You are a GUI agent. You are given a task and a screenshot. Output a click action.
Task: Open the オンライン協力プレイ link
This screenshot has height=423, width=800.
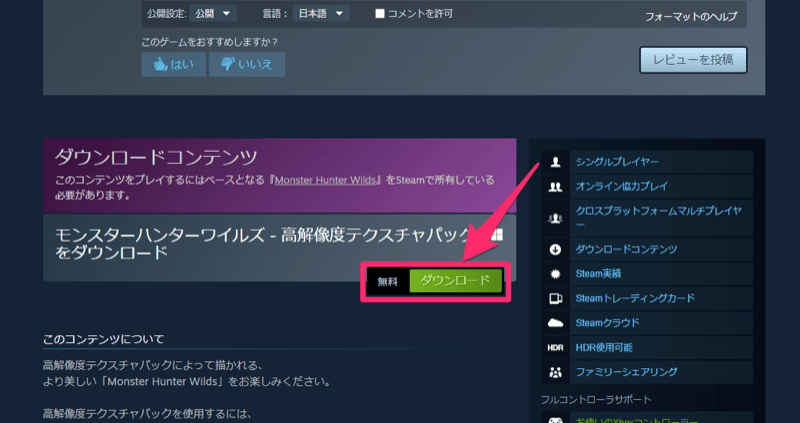coord(621,187)
